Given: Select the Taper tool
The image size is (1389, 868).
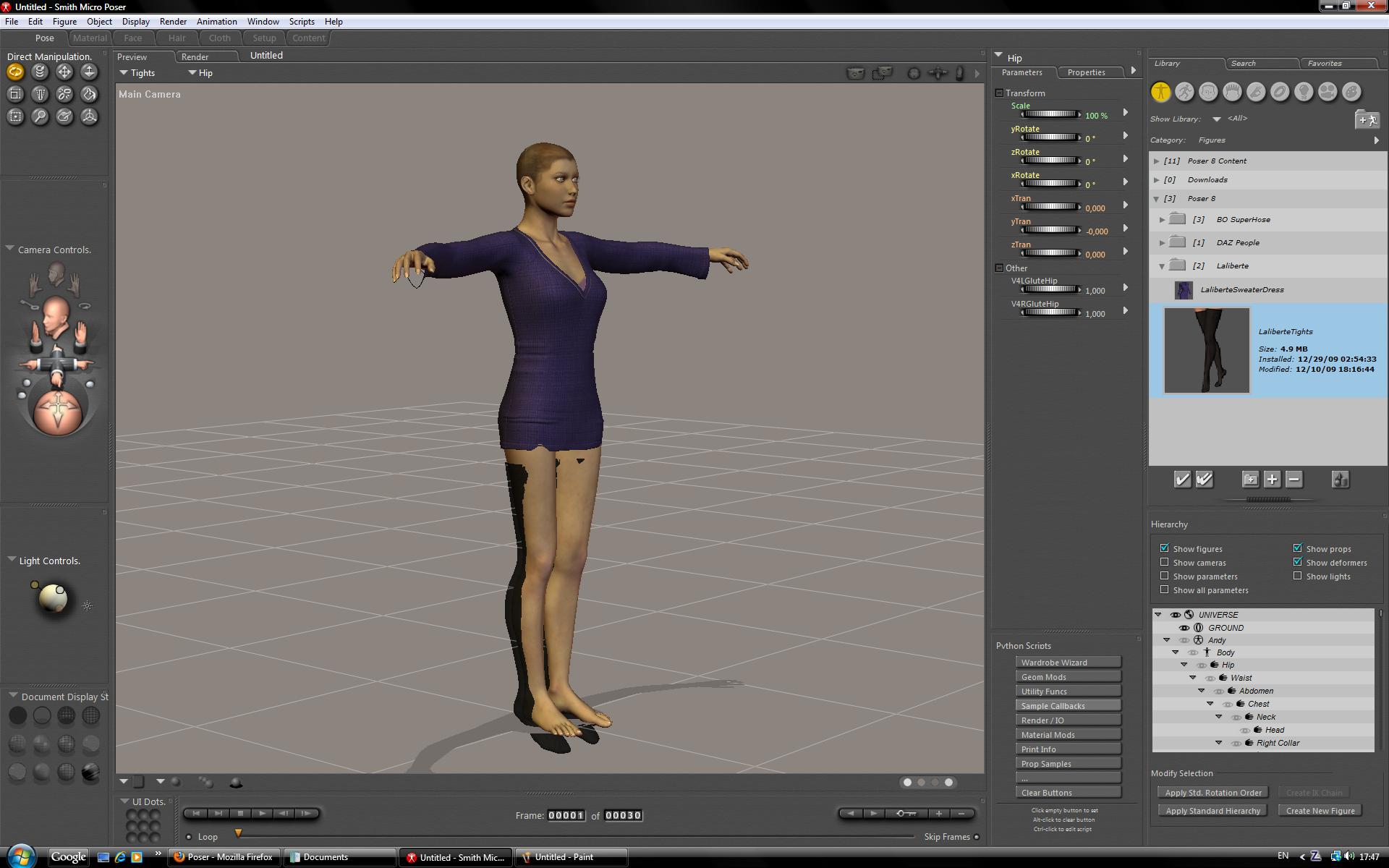Looking at the screenshot, I should 40,94.
